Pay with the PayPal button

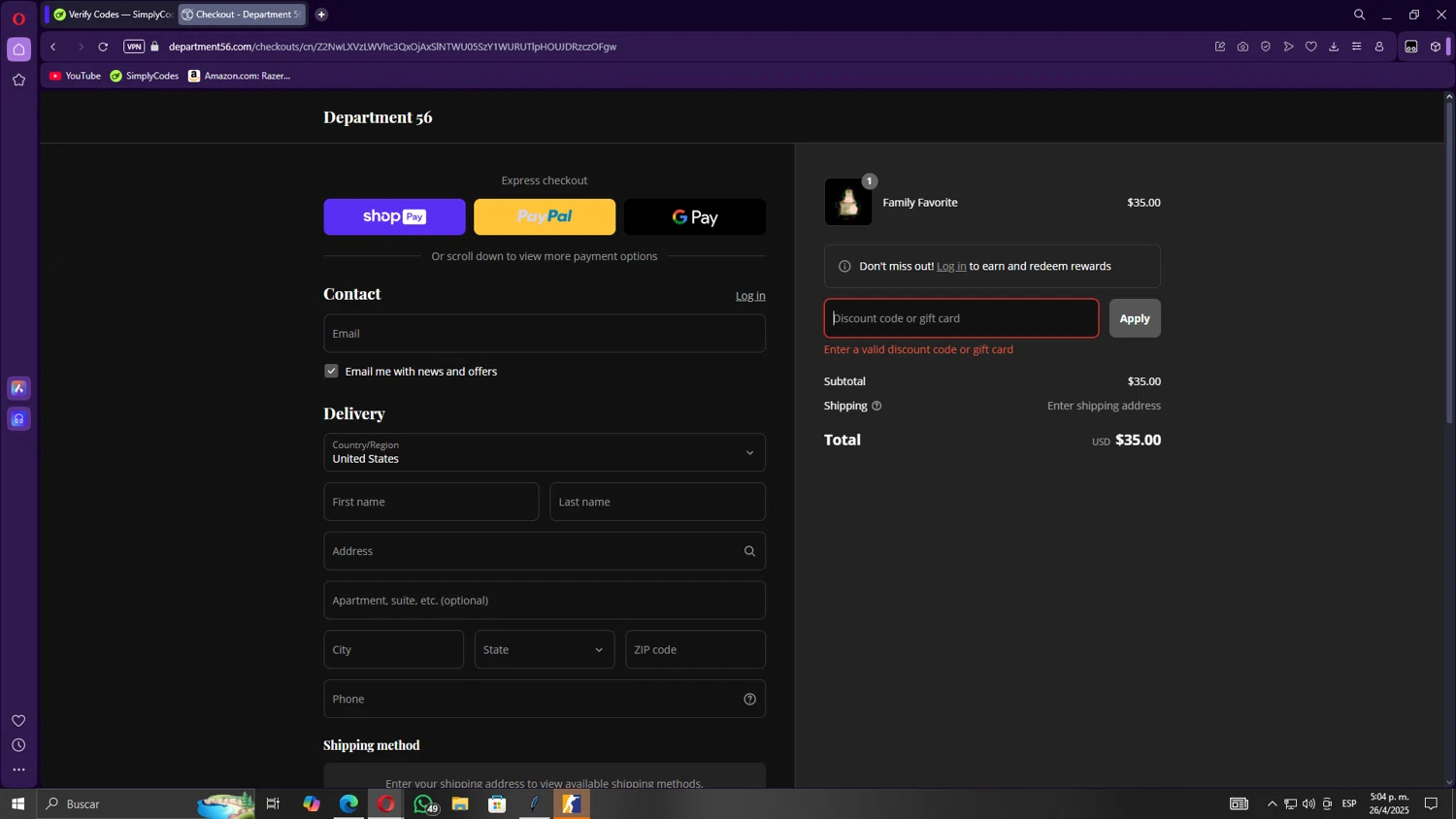(x=545, y=217)
